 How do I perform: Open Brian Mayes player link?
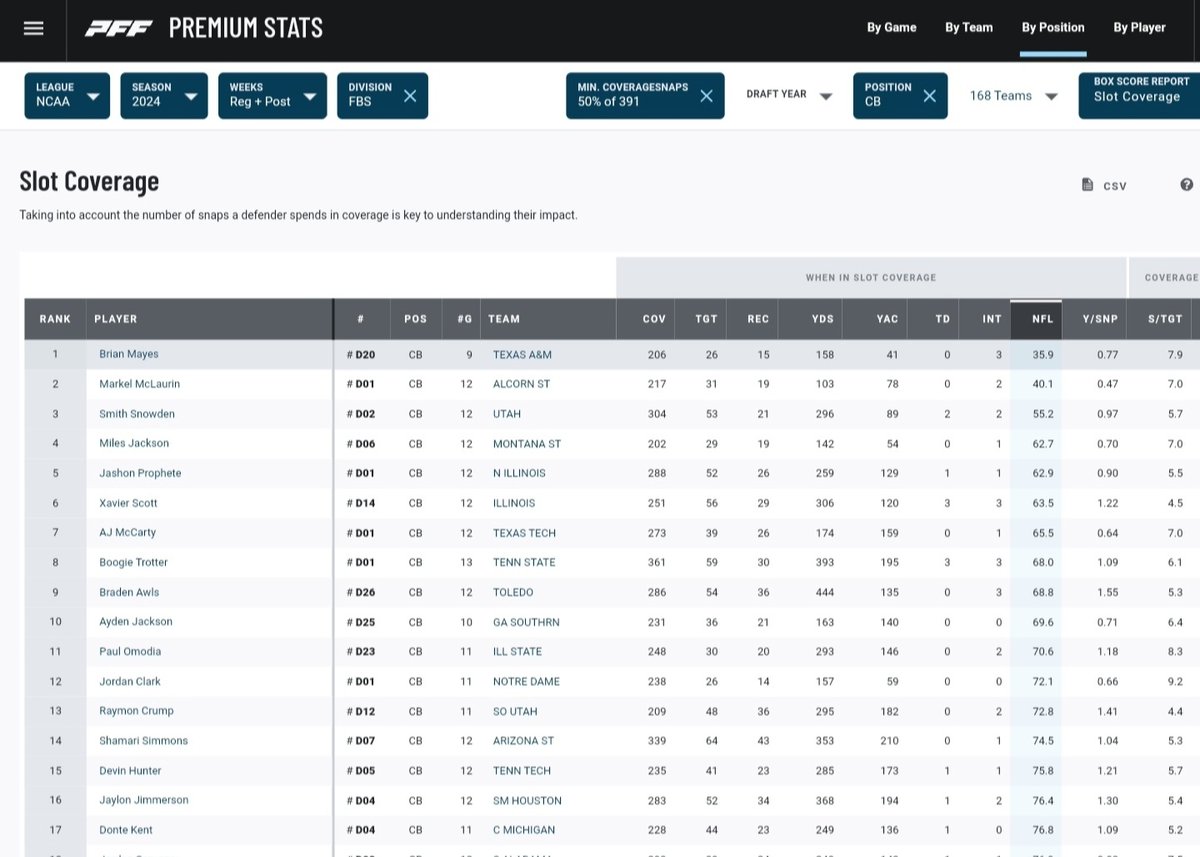click(x=129, y=354)
